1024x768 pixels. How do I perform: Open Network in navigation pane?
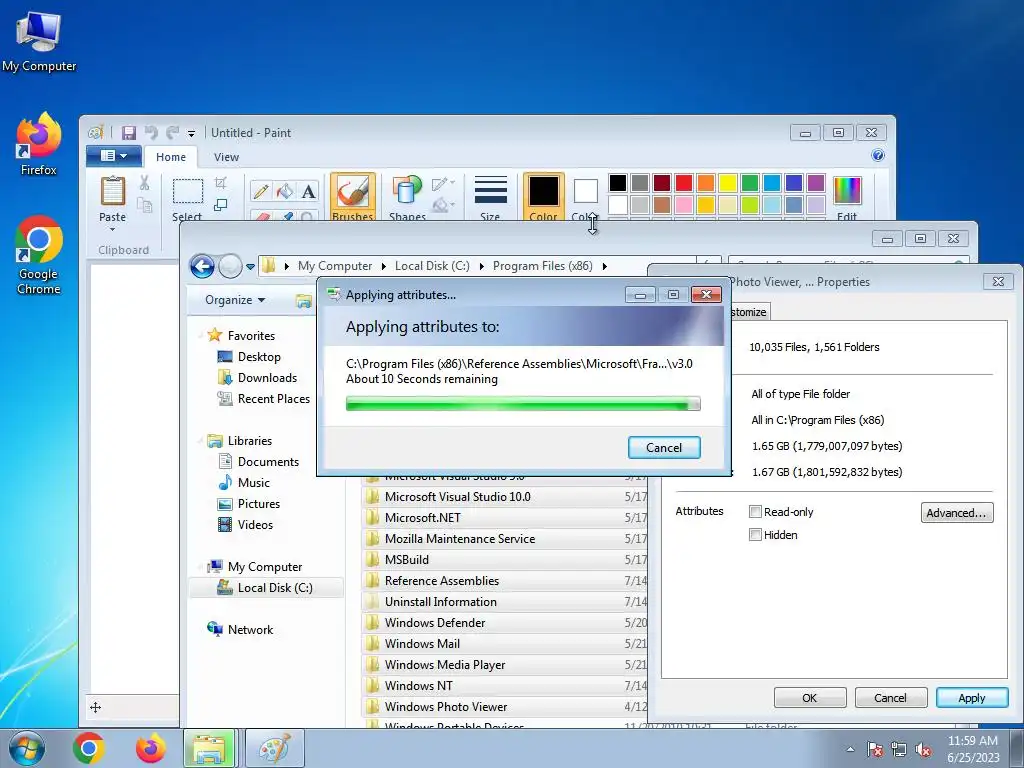coord(250,630)
